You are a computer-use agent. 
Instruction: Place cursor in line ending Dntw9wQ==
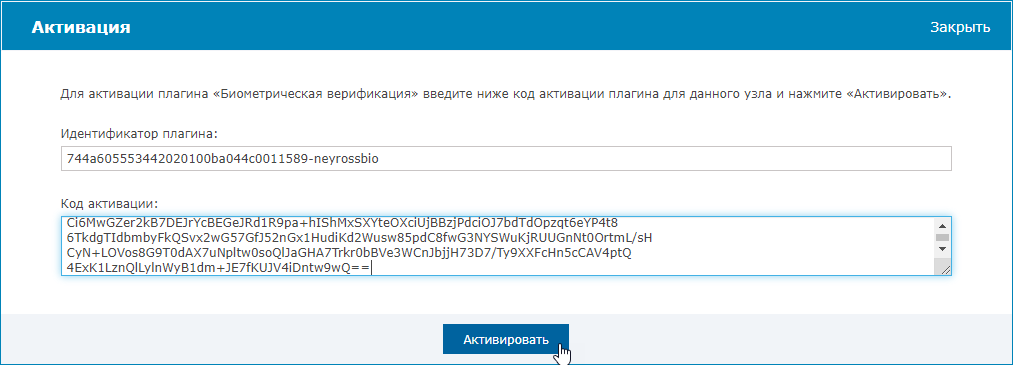click(219, 267)
